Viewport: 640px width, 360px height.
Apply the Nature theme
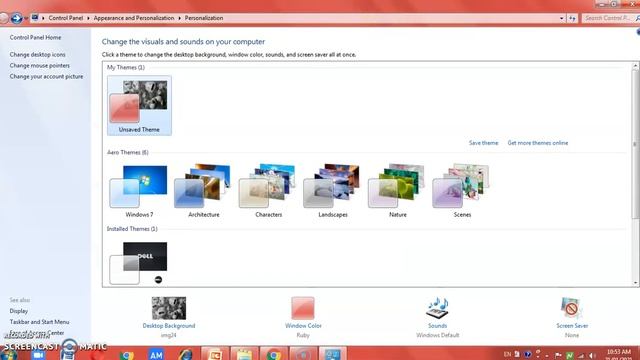[397, 190]
